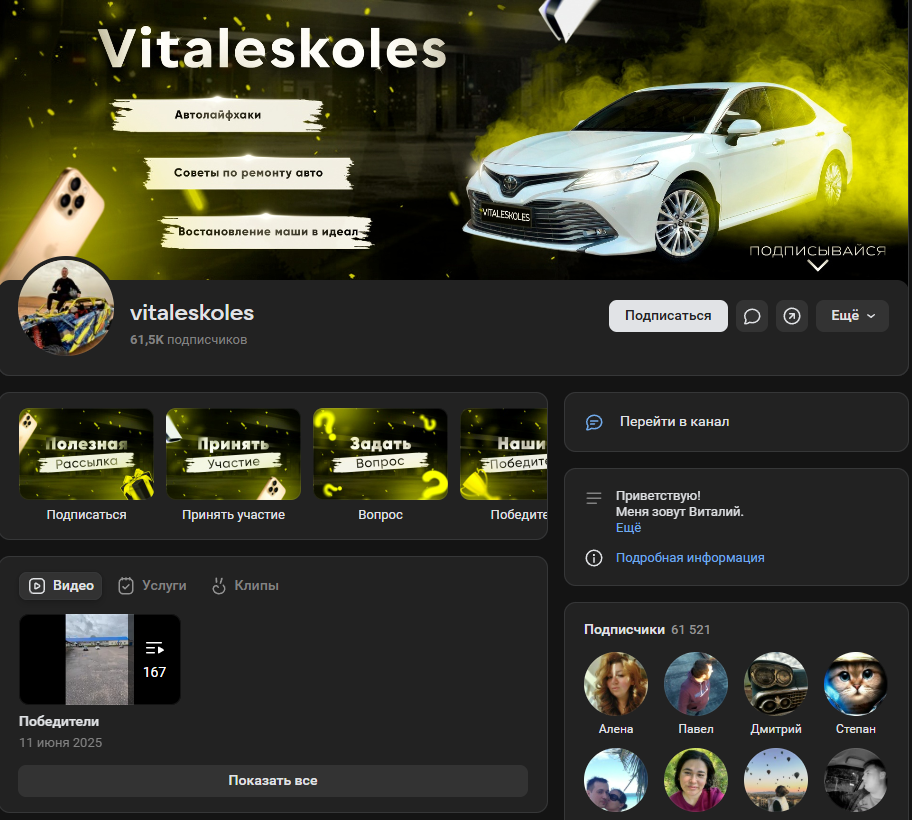Viewport: 912px width, 820px height.
Task: Open the Задать Вопрос menu tile
Action: point(380,454)
